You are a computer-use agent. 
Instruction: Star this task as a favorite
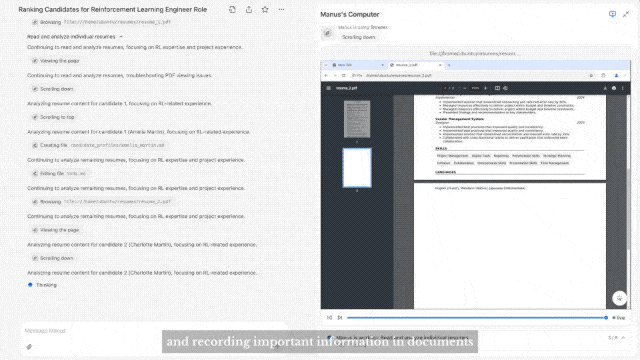(x=265, y=9)
